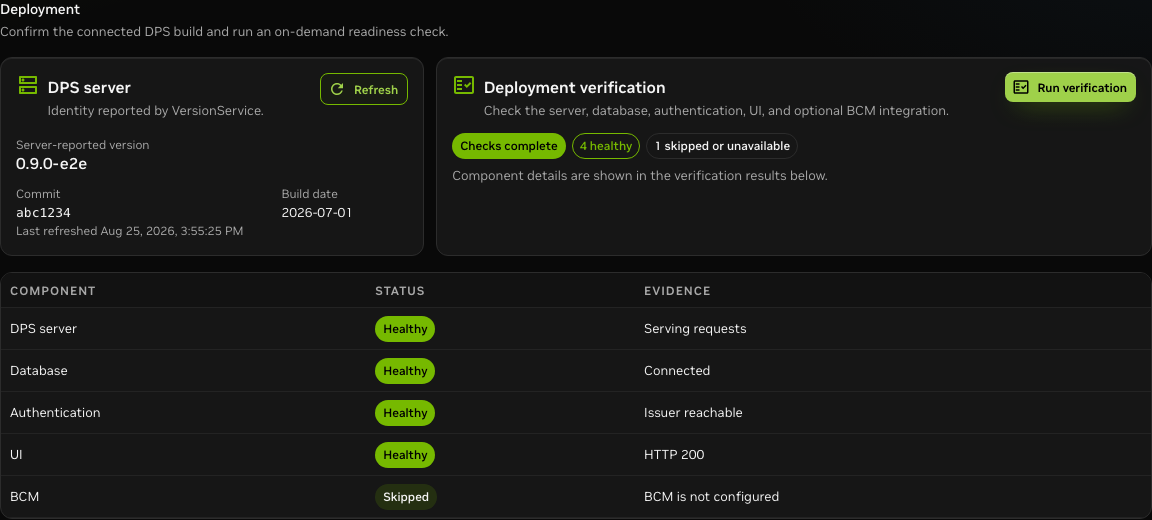
Task: Click the Deployment verification card title
Action: (575, 88)
